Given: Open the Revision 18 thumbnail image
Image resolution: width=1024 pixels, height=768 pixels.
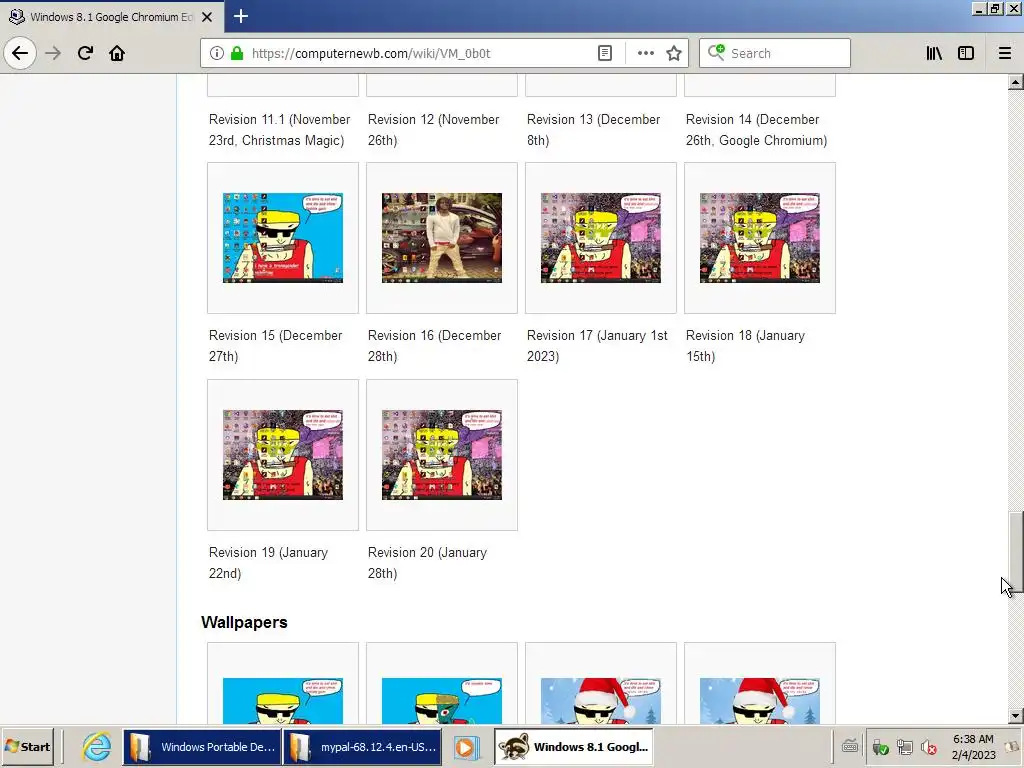Looking at the screenshot, I should coord(760,238).
